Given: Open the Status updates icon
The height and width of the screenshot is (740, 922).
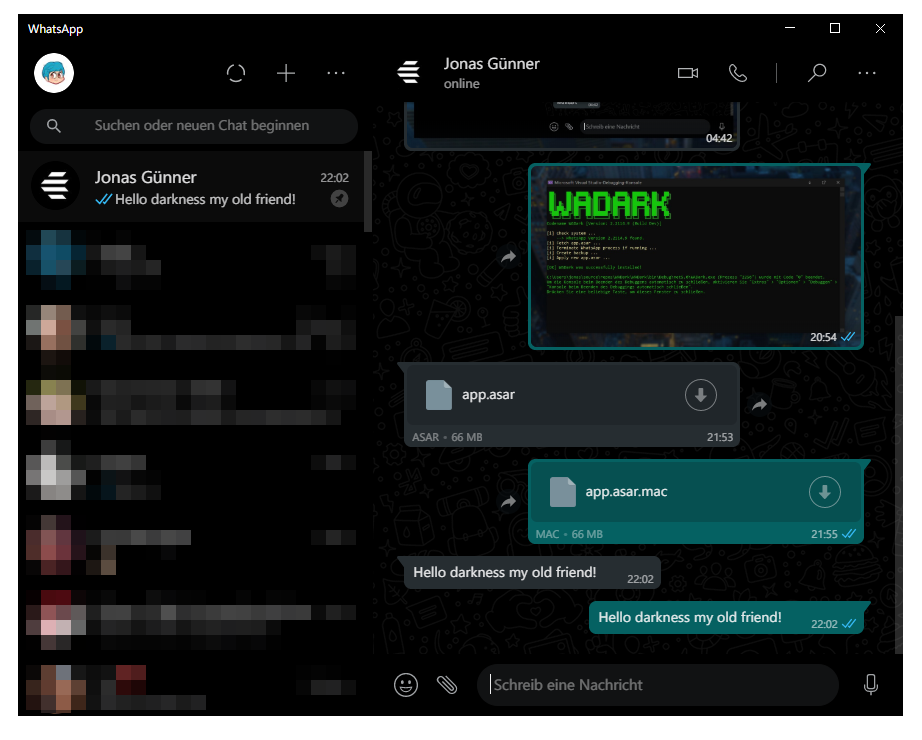Looking at the screenshot, I should point(236,73).
